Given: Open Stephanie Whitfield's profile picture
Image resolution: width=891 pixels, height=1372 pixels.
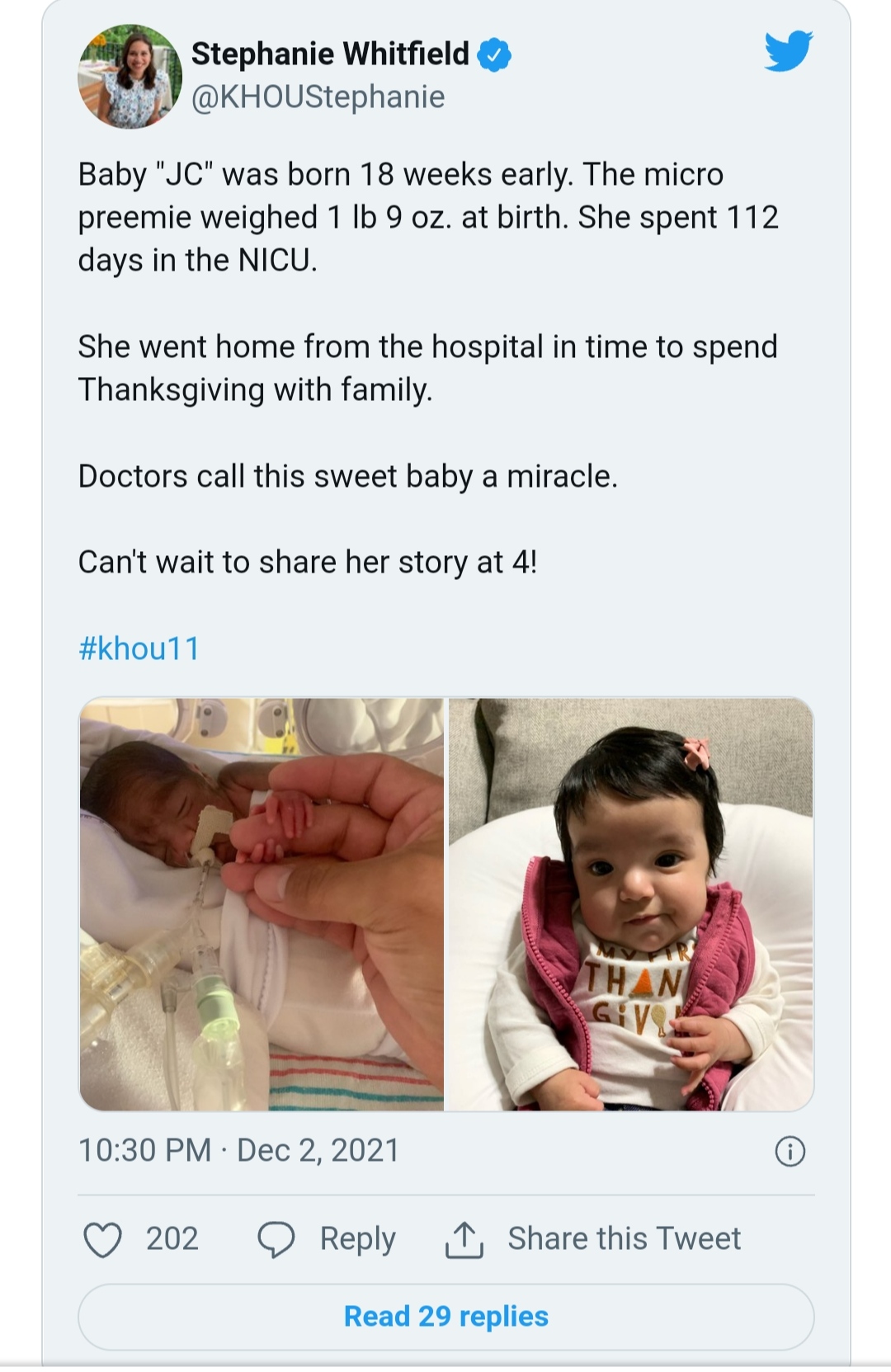Looking at the screenshot, I should coord(130,76).
